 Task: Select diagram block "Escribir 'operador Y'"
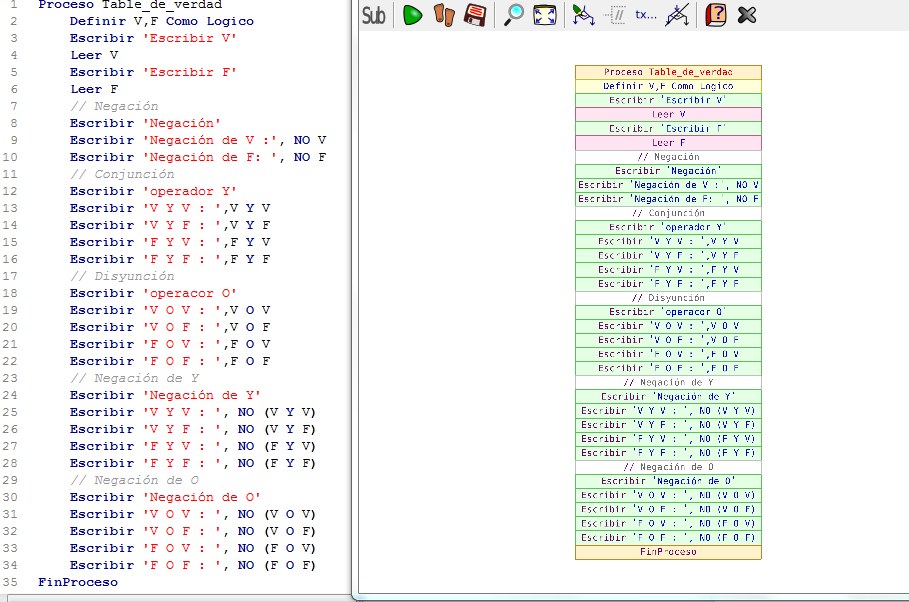tap(668, 227)
